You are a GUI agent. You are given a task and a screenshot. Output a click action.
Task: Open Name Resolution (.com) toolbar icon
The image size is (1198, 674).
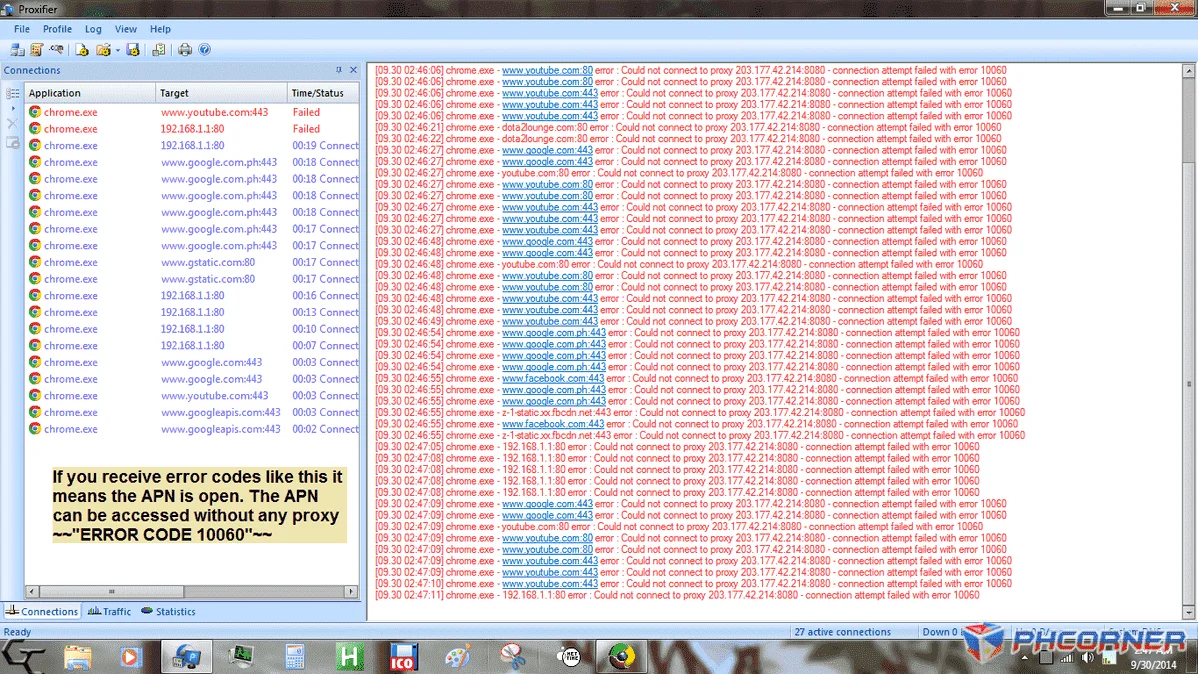56,50
